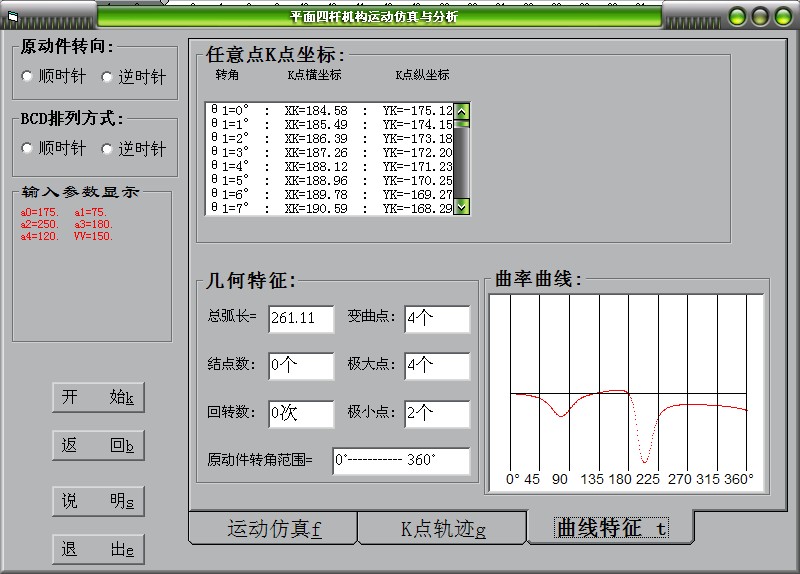Click the middle green round title bar button
Screen dimensions: 800x574
click(x=760, y=16)
